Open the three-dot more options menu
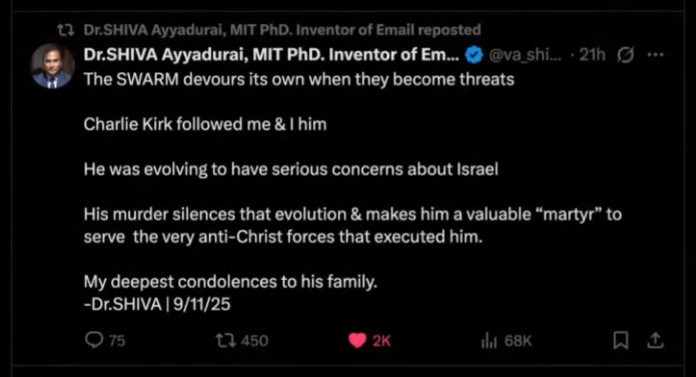 (x=656, y=55)
